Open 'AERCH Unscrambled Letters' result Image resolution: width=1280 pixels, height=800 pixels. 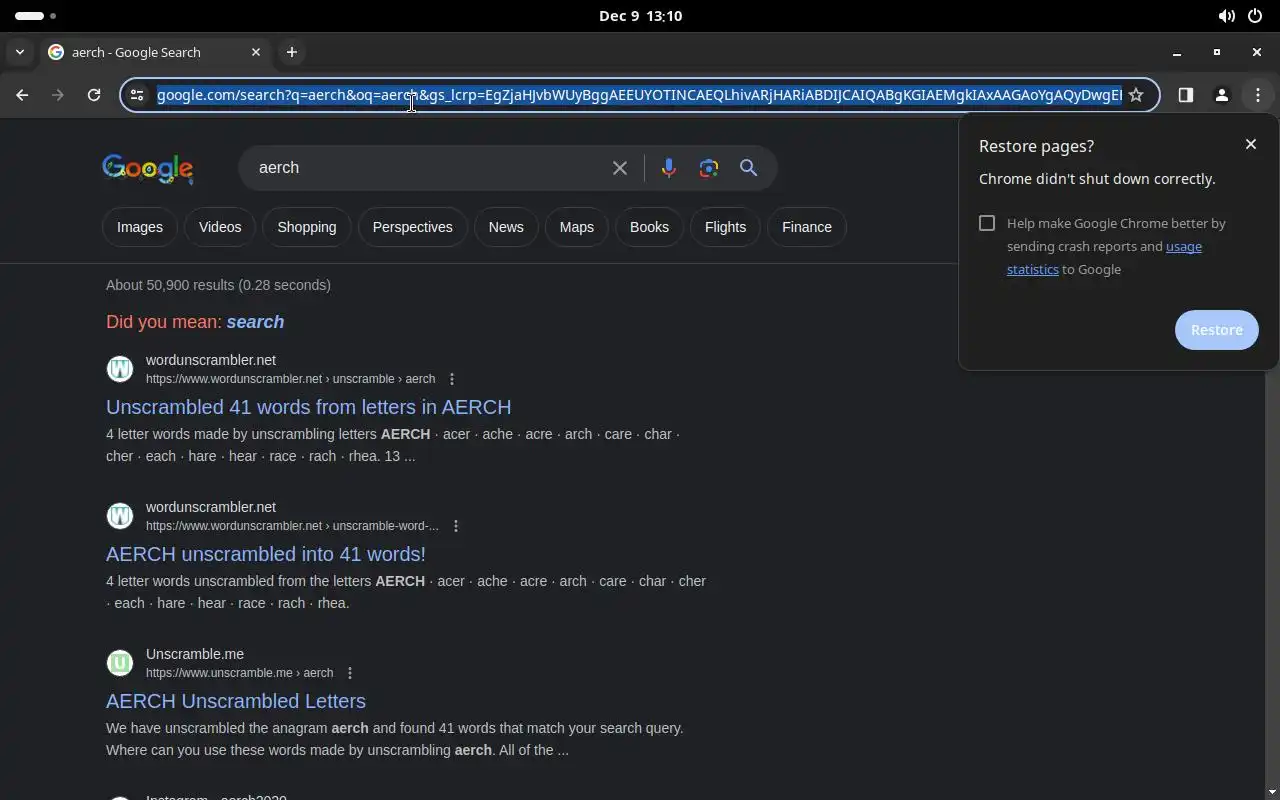tap(236, 701)
